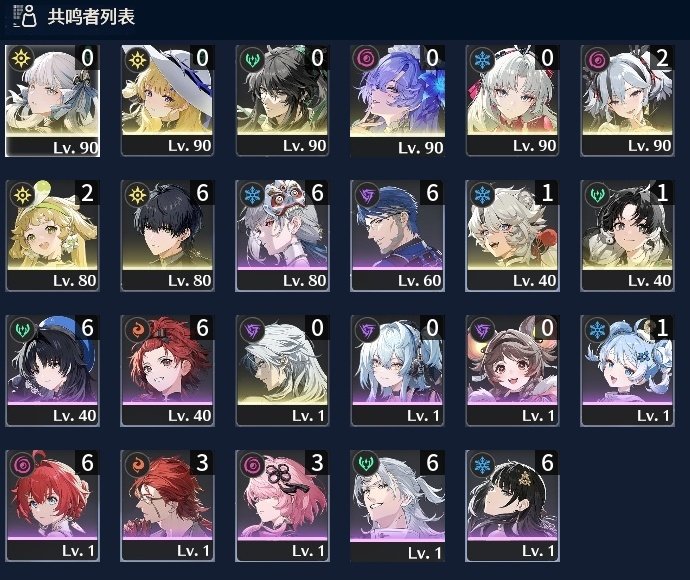The height and width of the screenshot is (580, 690).
Task: Choose the brown-haired girl with round ears
Action: [x=512, y=371]
